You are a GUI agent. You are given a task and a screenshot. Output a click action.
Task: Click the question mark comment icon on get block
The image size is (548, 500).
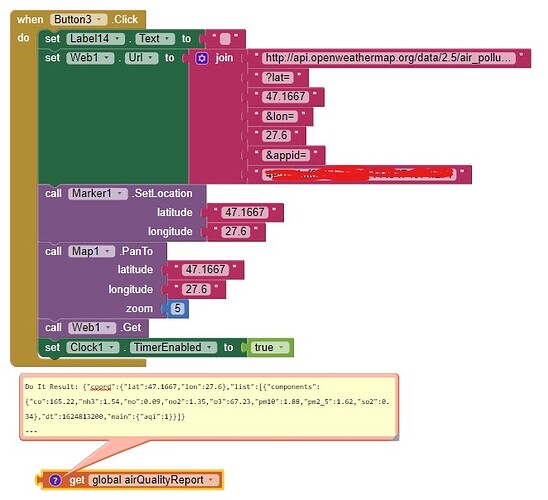point(55,480)
